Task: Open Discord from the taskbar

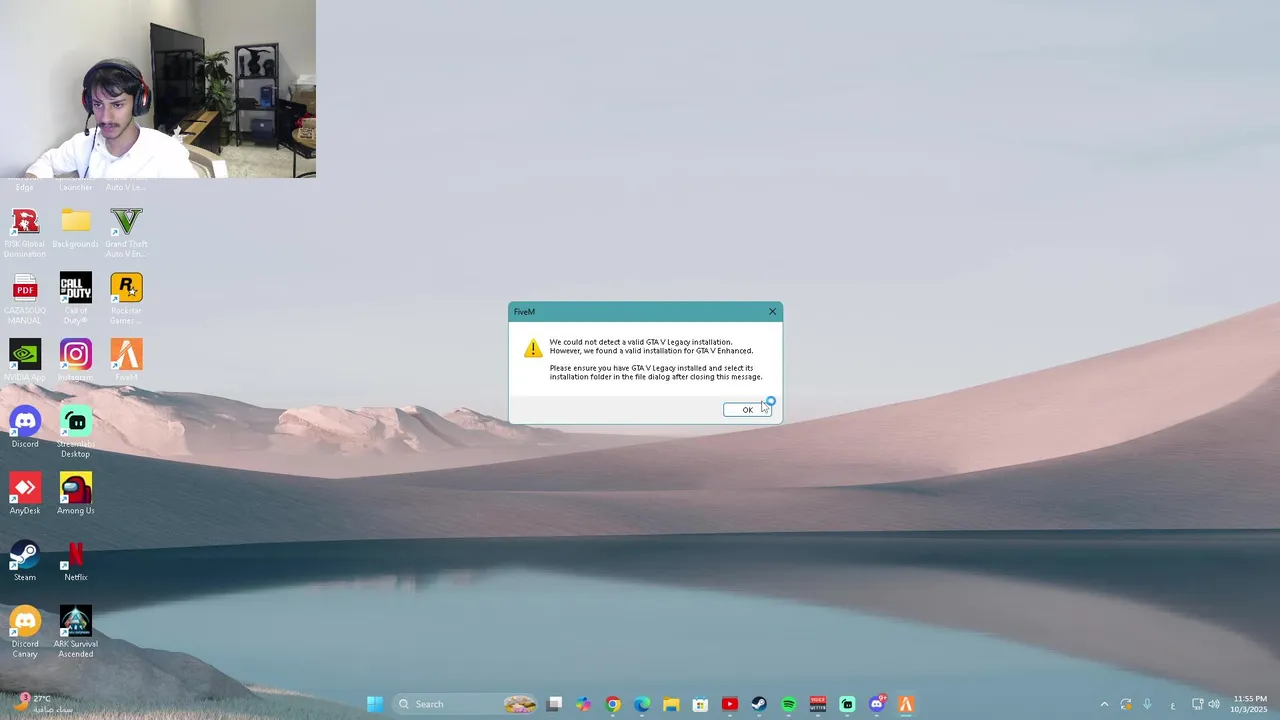Action: 877,704
